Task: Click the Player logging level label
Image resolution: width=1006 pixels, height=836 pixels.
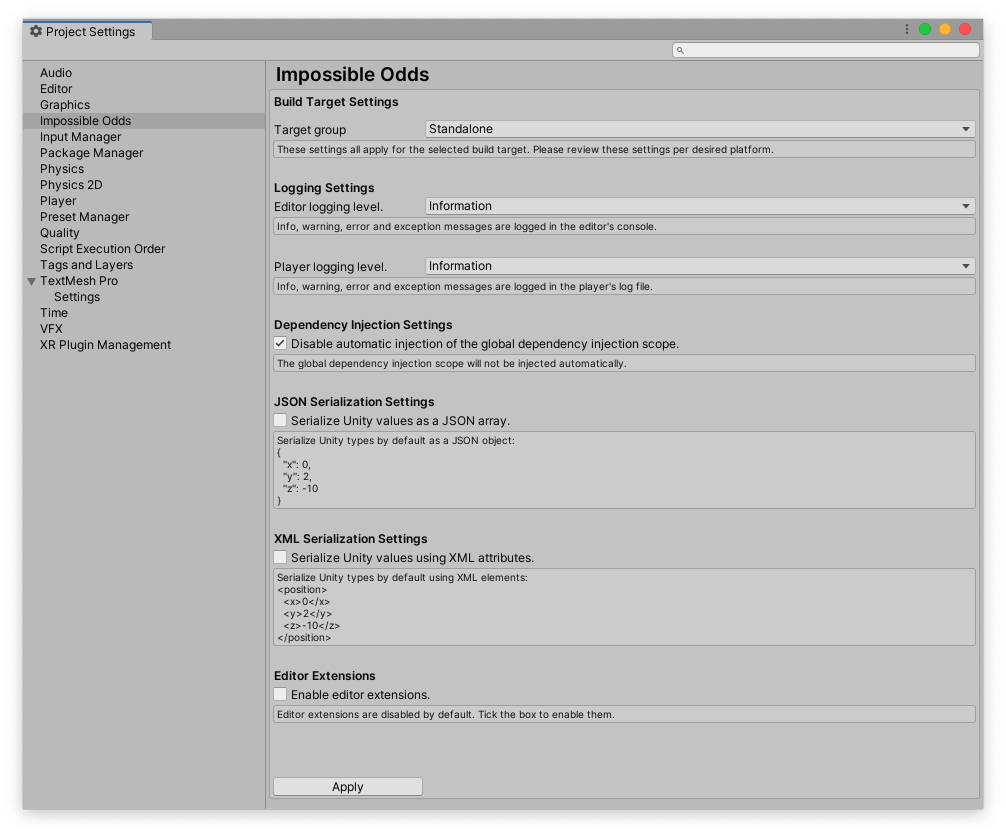Action: [x=330, y=266]
